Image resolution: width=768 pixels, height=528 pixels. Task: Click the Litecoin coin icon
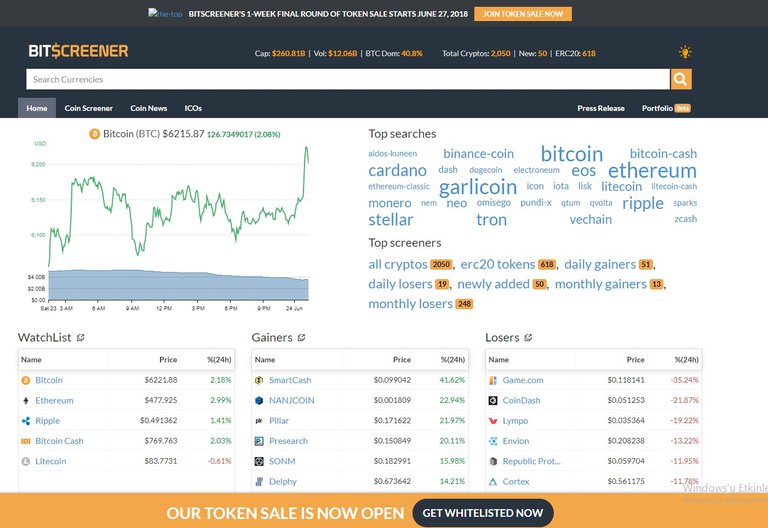(x=26, y=461)
